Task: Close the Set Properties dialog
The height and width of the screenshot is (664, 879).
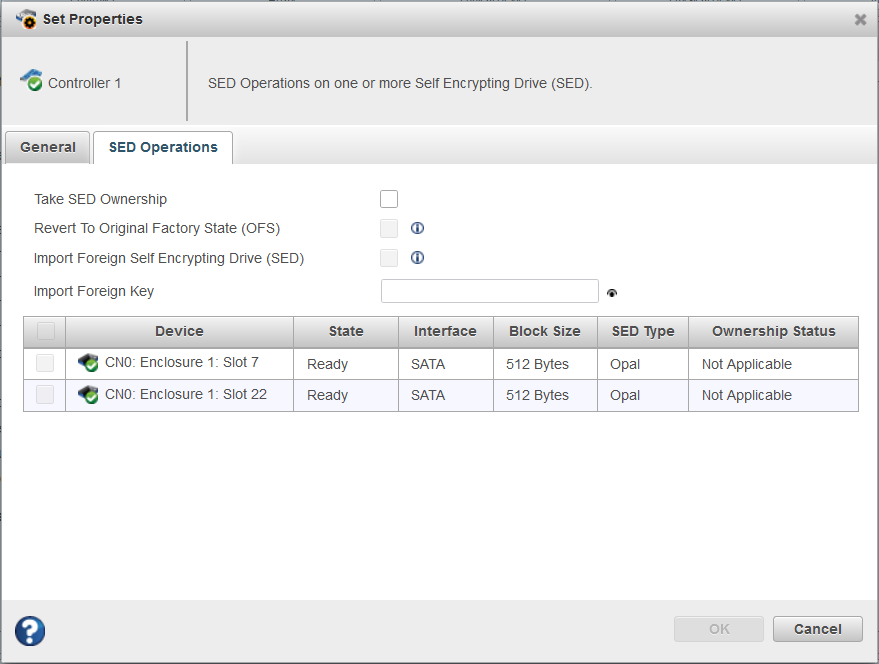Action: [x=860, y=18]
